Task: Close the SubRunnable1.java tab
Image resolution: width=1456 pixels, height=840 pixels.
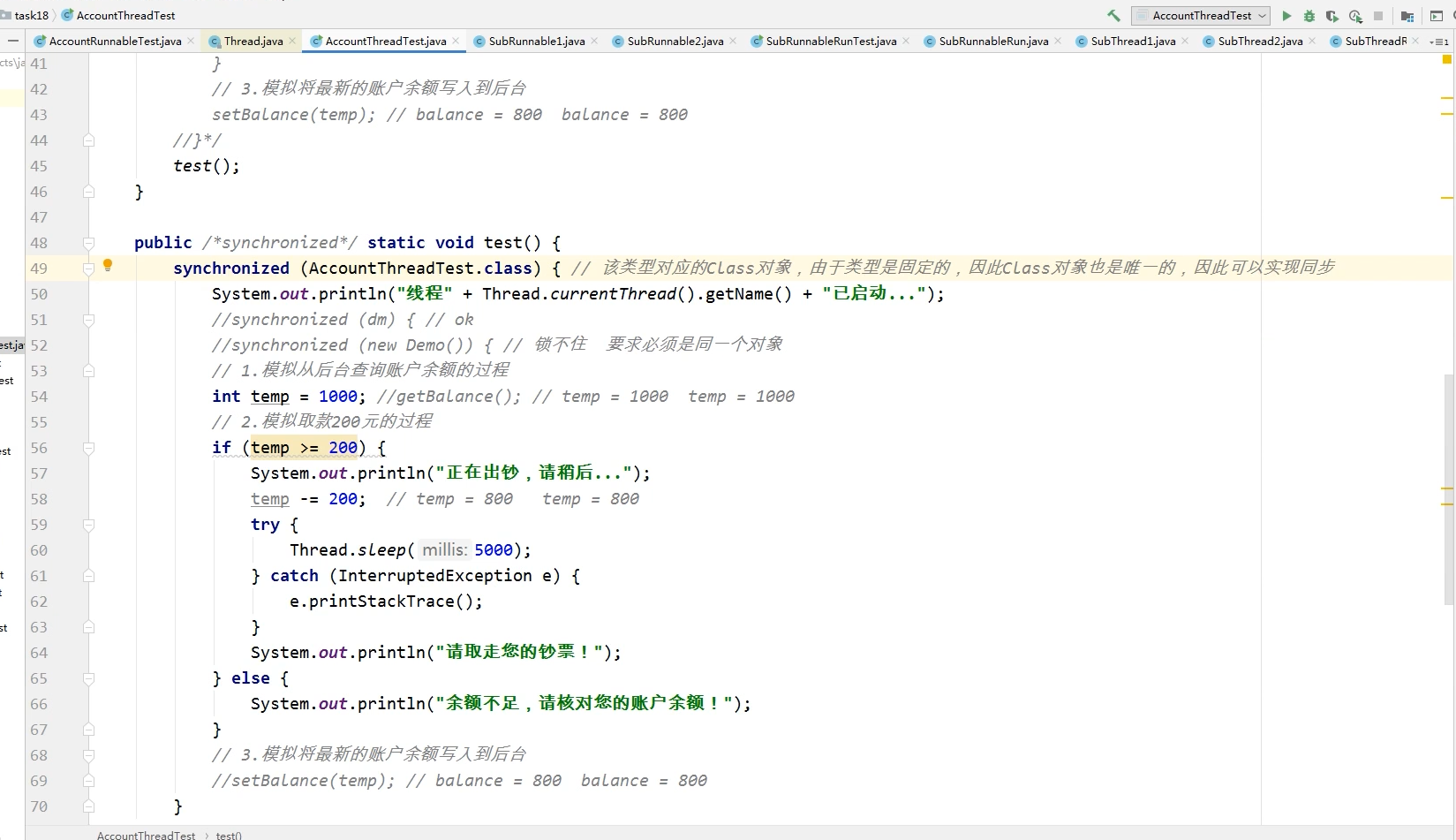Action: tap(594, 41)
